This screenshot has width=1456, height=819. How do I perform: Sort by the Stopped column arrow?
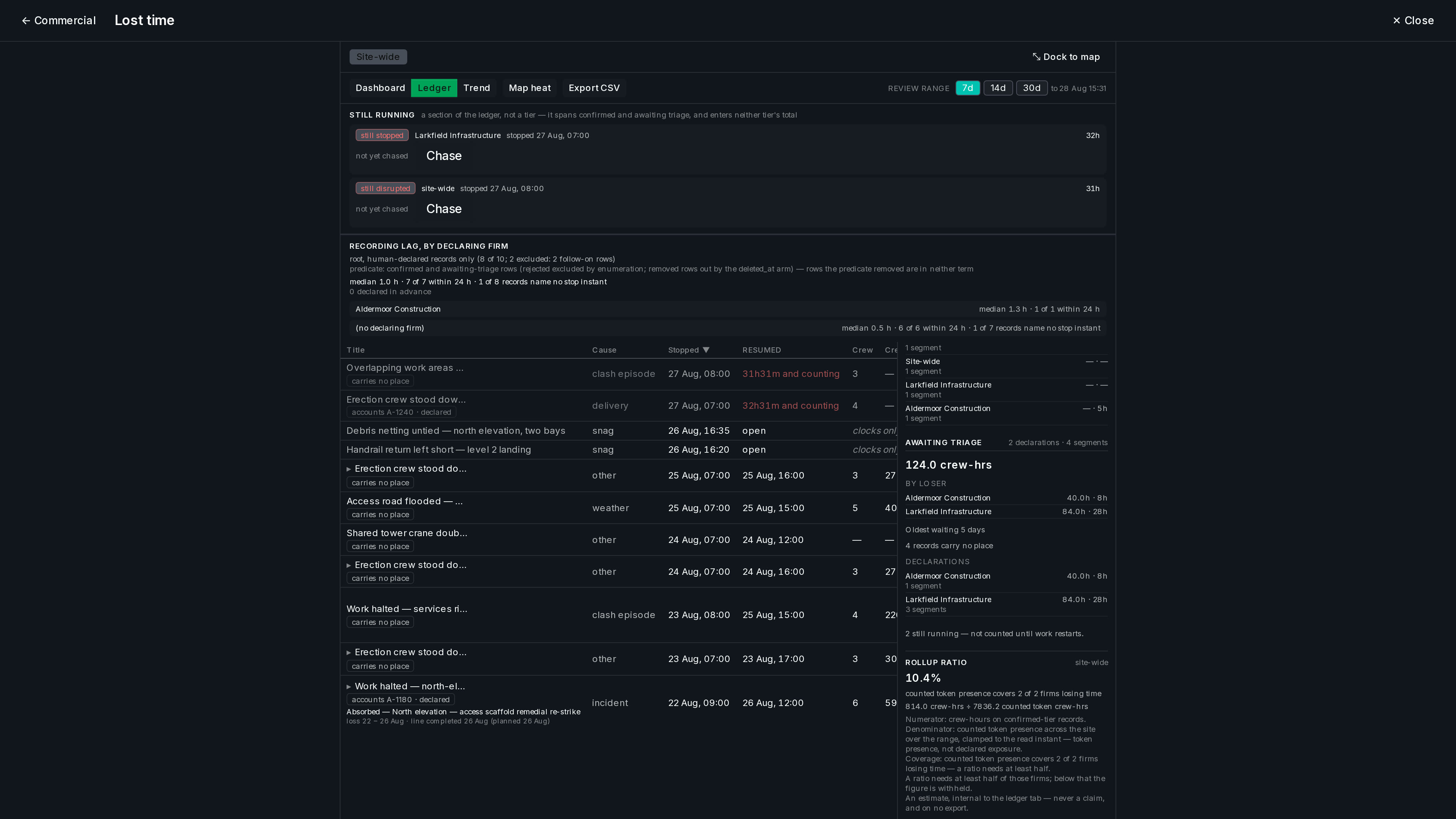click(706, 350)
